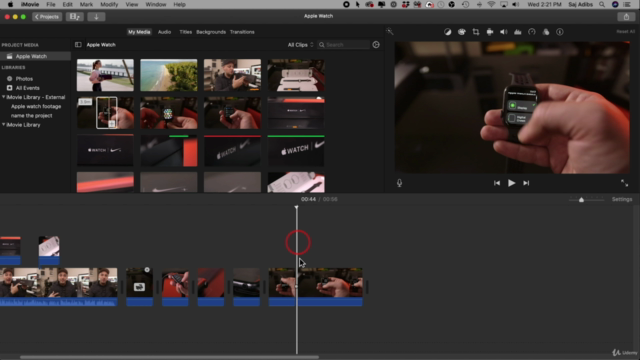640x360 pixels.
Task: Select name the project event
Action: (x=31, y=116)
